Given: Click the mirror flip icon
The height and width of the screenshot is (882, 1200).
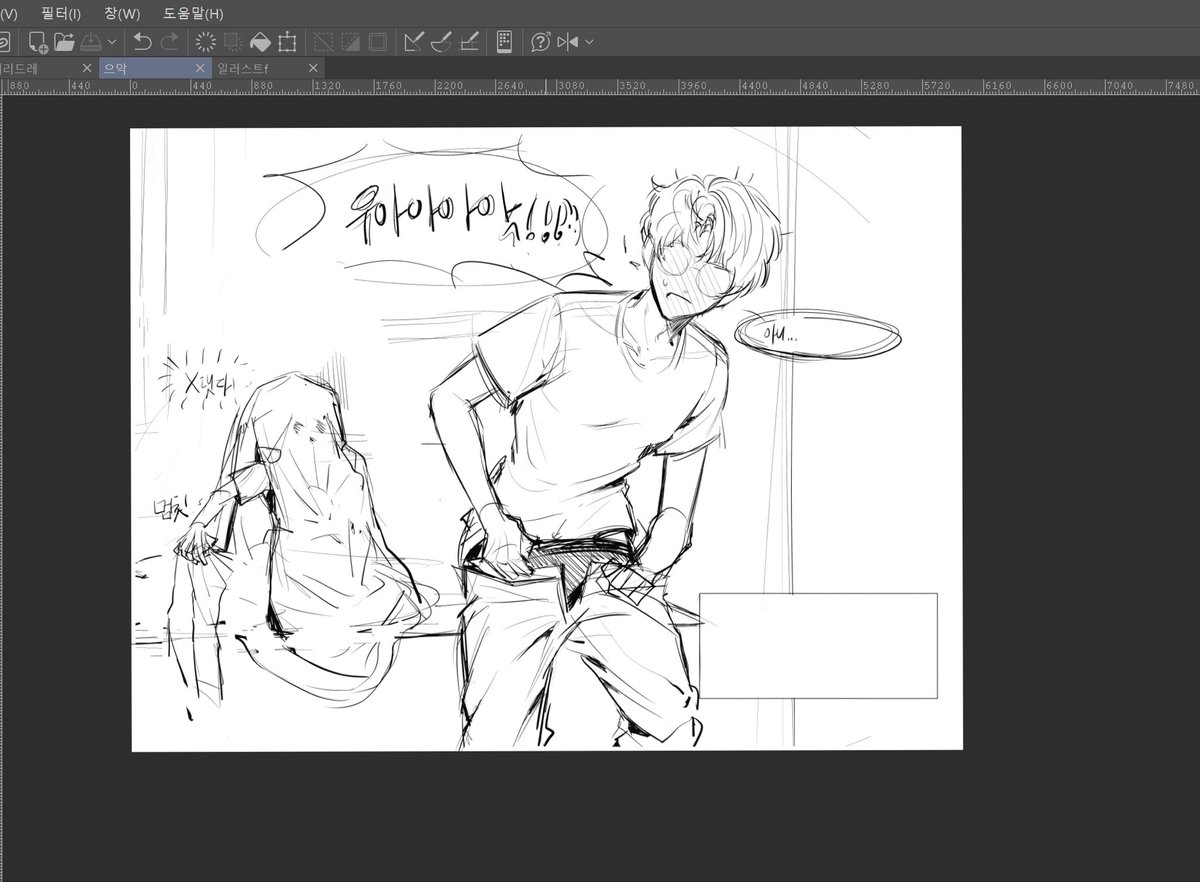Looking at the screenshot, I should point(568,42).
